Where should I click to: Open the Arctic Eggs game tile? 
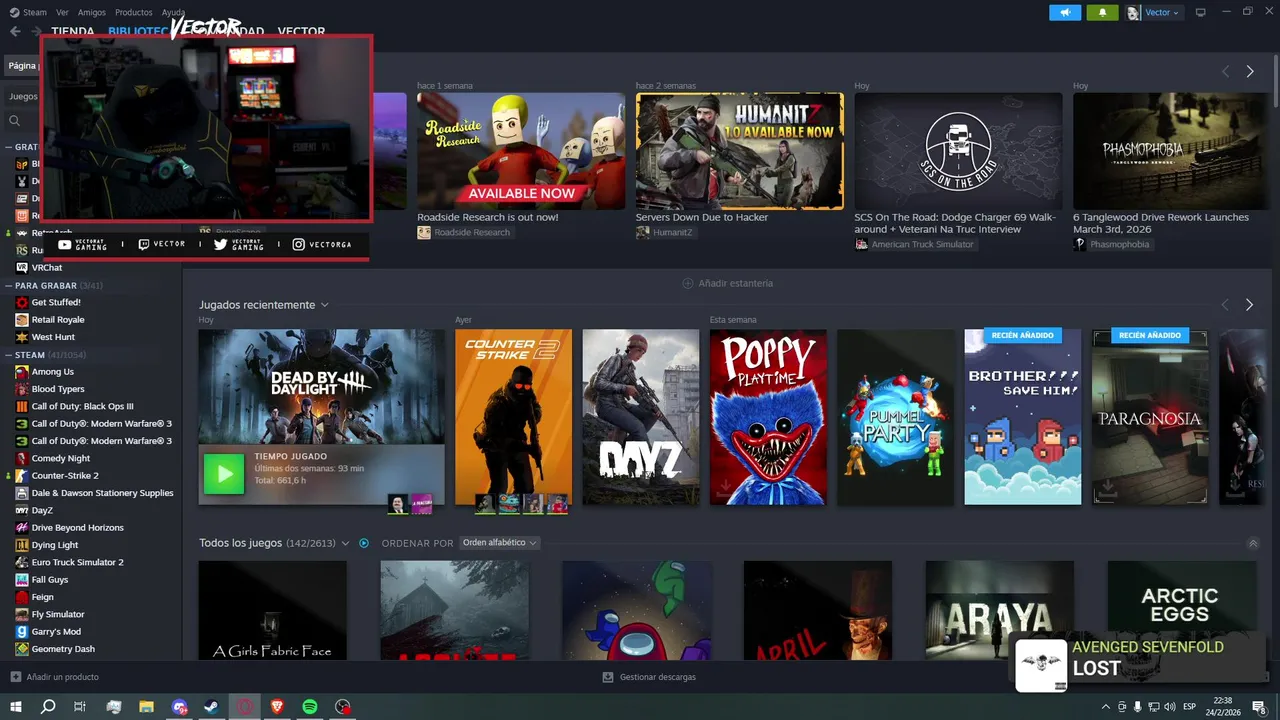coord(1182,610)
